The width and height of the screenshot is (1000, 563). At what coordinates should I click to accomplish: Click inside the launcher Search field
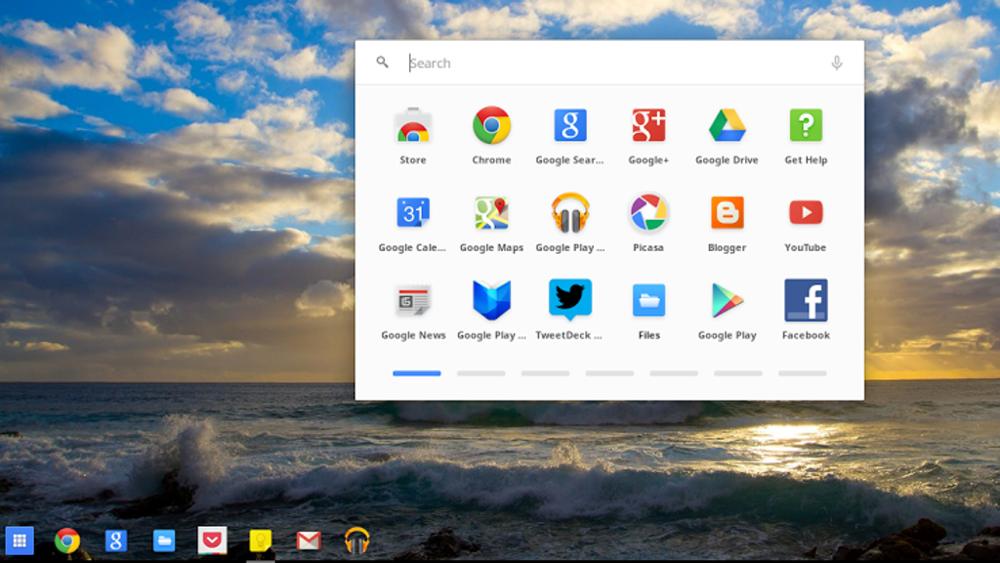click(612, 62)
